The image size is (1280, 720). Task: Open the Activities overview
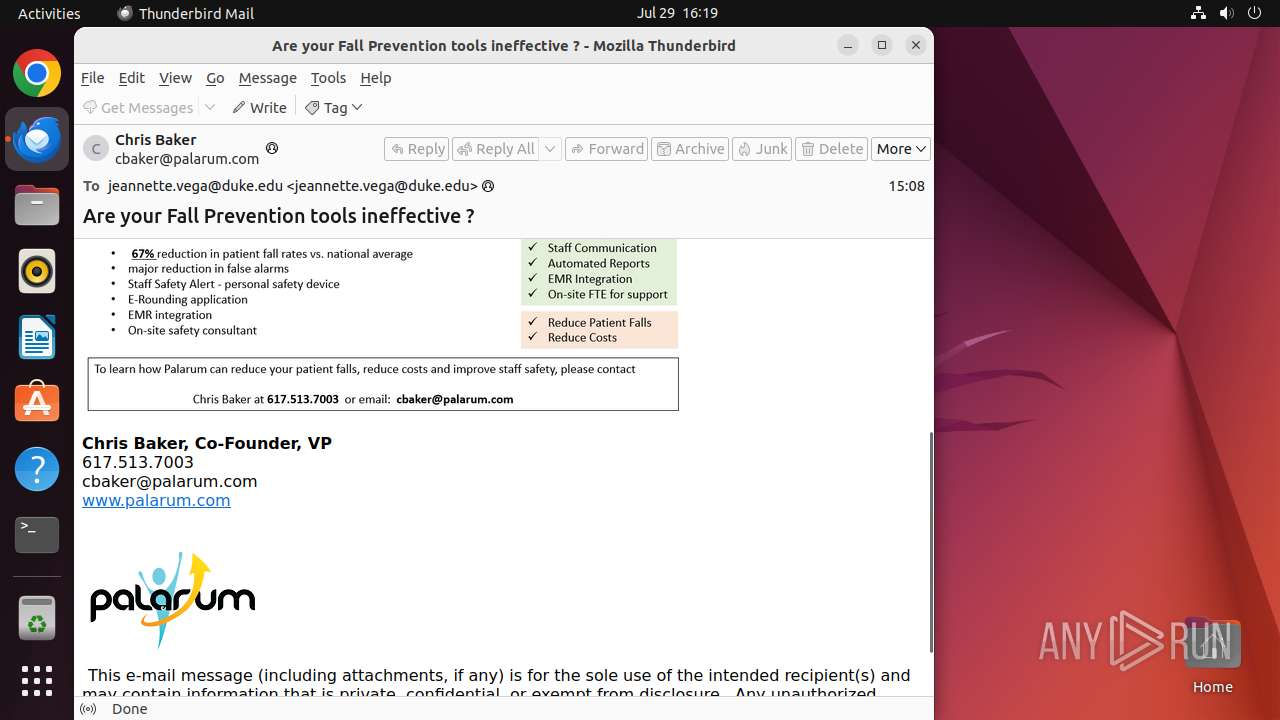(x=49, y=13)
